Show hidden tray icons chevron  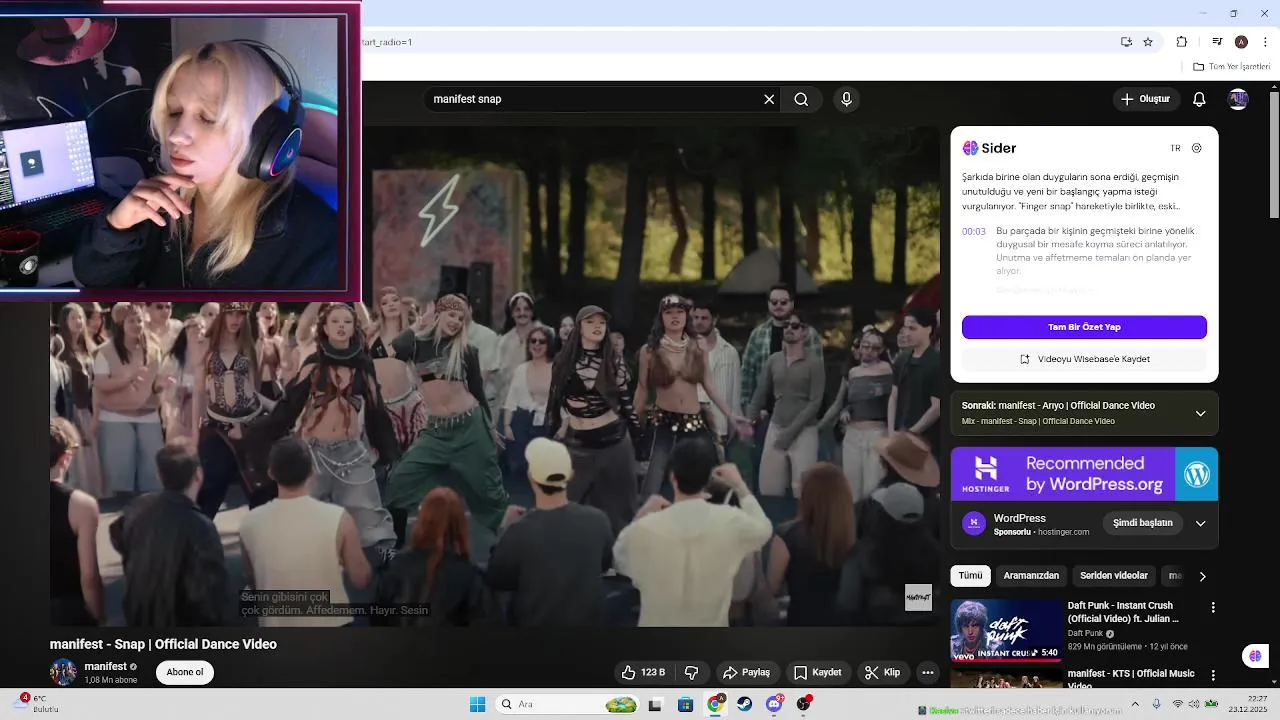click(1135, 705)
